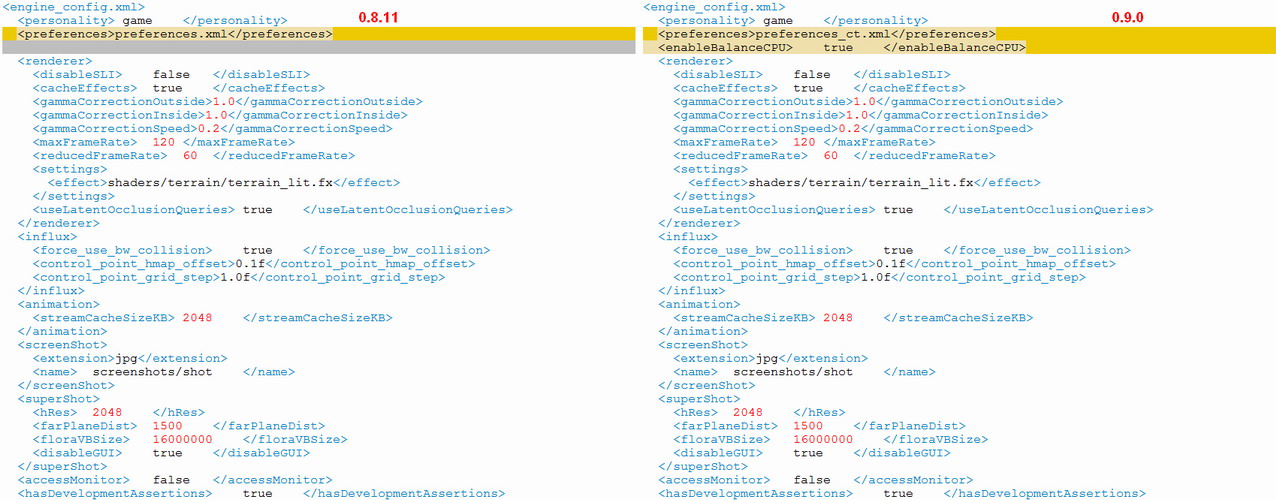The image size is (1276, 500).
Task: Click floraVBSize value 16000000 in right pane
Action: [x=823, y=440]
